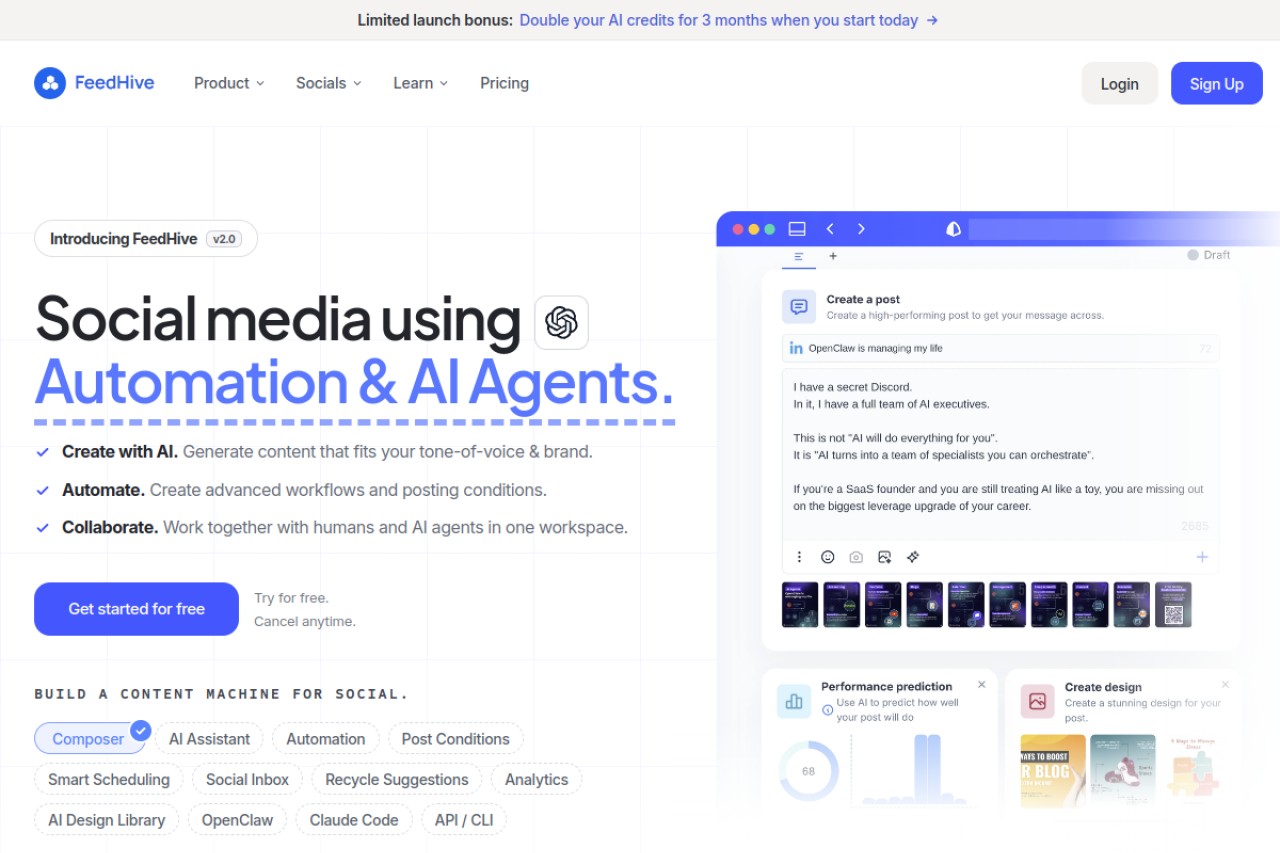
Task: Click the Sign Up button
Action: (x=1217, y=84)
